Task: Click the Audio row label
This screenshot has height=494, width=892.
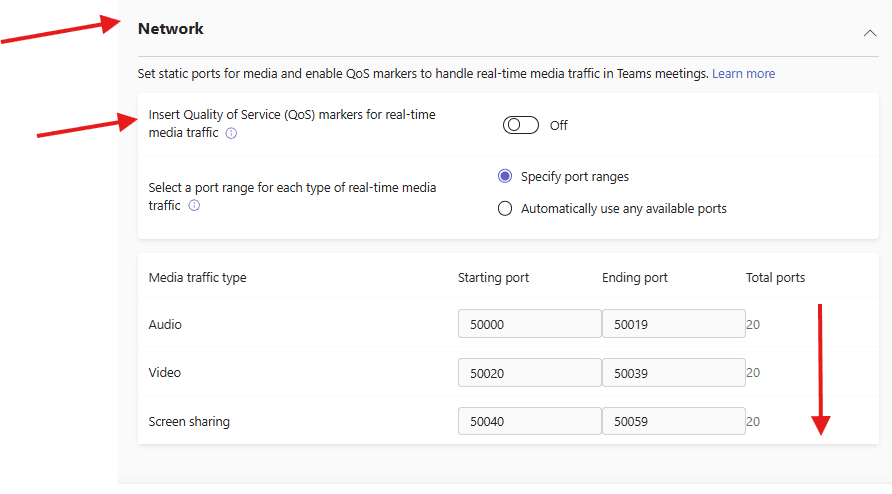Action: pyautogui.click(x=165, y=325)
